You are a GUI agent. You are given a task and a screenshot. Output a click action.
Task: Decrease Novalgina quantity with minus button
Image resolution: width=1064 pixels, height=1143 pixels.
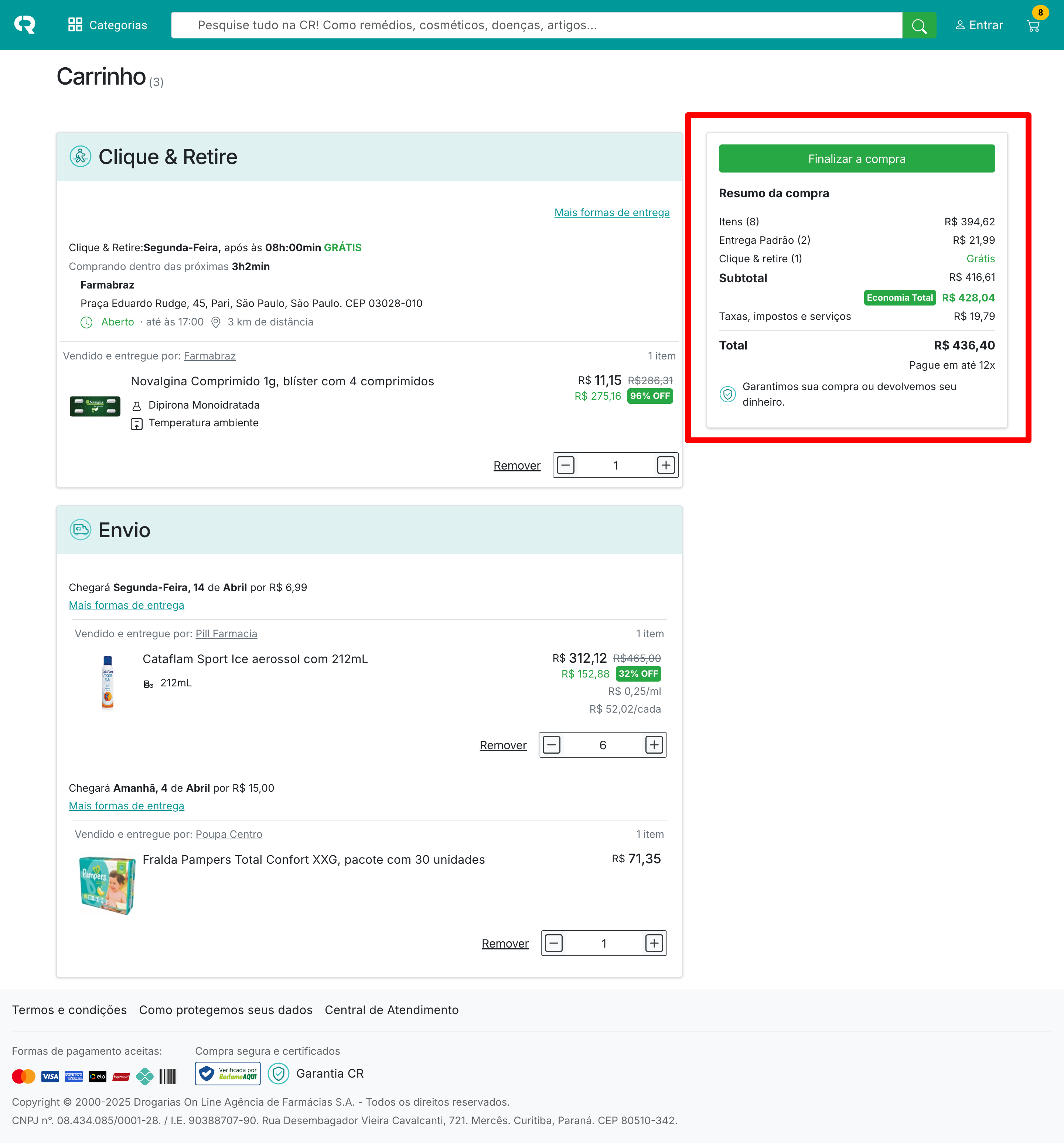pos(565,465)
